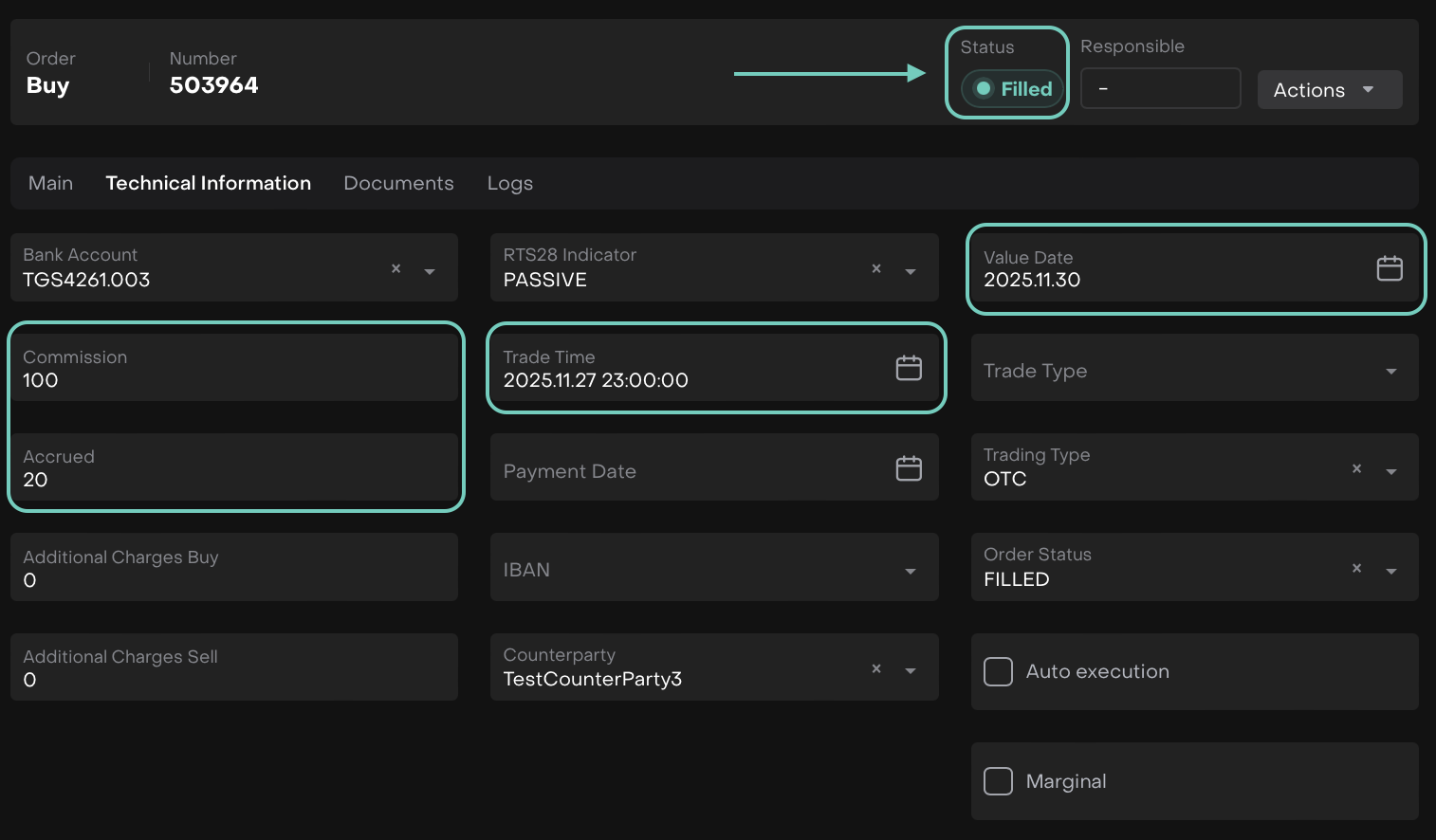The width and height of the screenshot is (1436, 840).
Task: Open the Documents tab
Action: 398,183
